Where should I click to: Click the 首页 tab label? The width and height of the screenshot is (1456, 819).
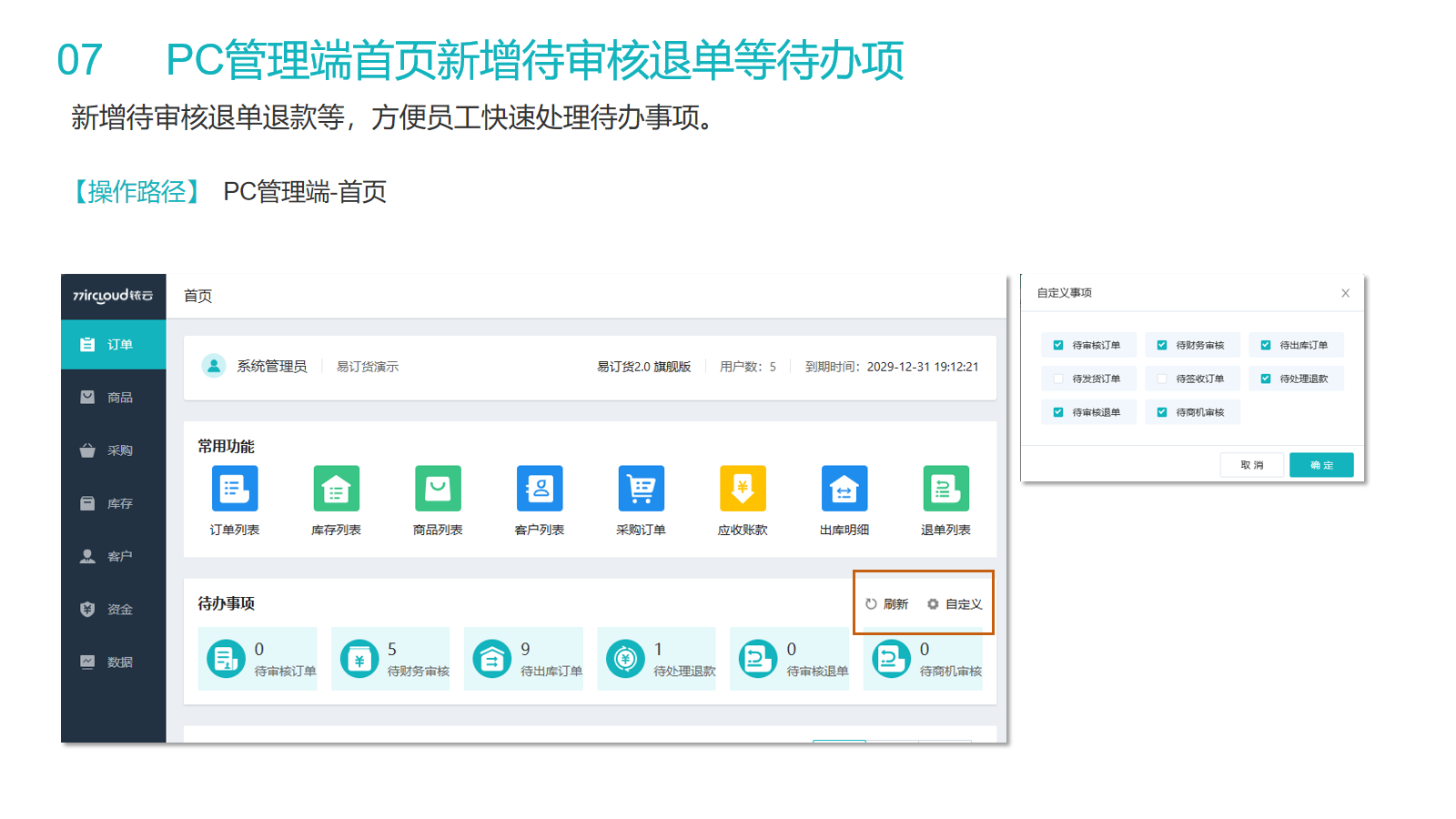pyautogui.click(x=197, y=296)
